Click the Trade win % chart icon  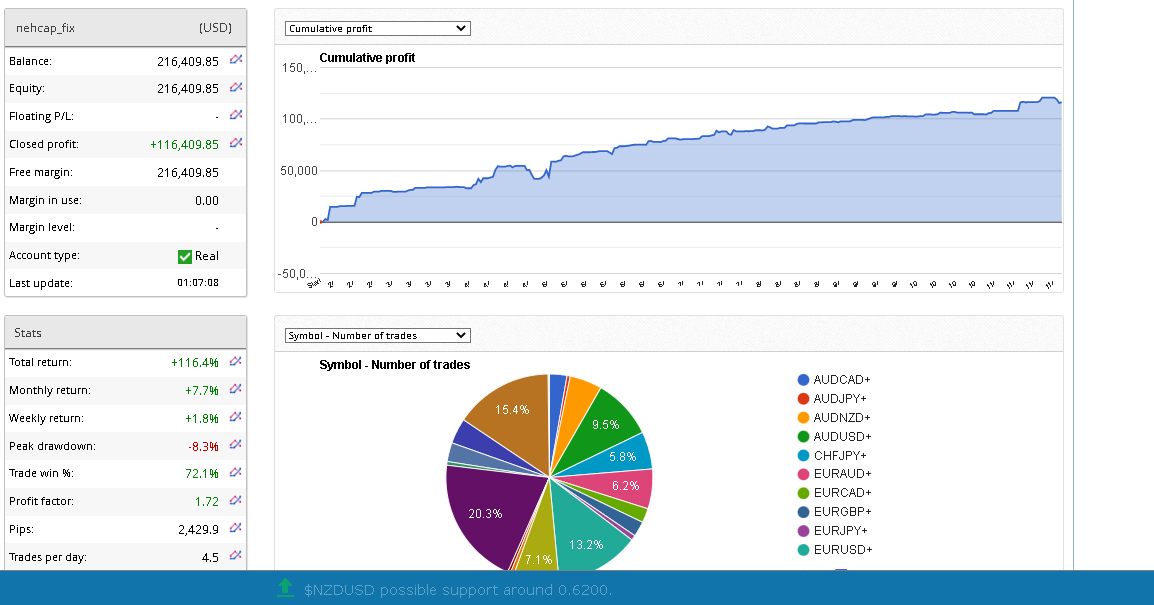click(236, 473)
